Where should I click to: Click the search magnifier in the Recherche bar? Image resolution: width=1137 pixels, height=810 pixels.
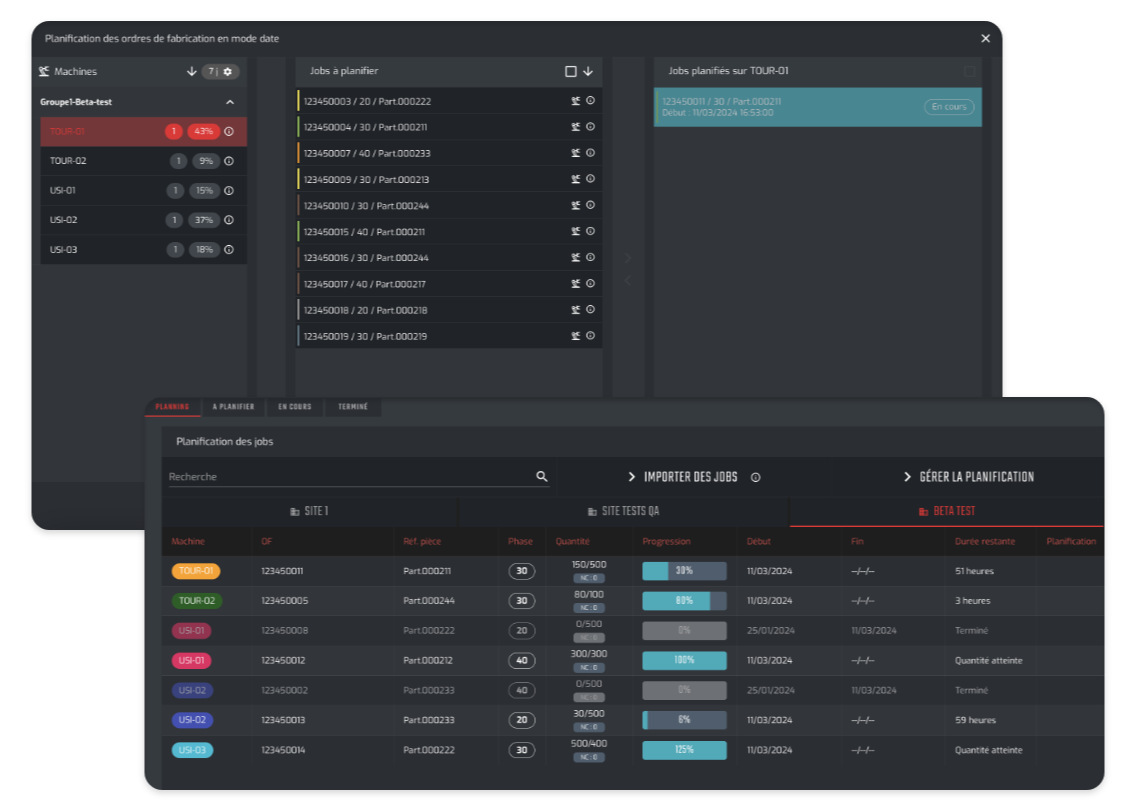[541, 477]
